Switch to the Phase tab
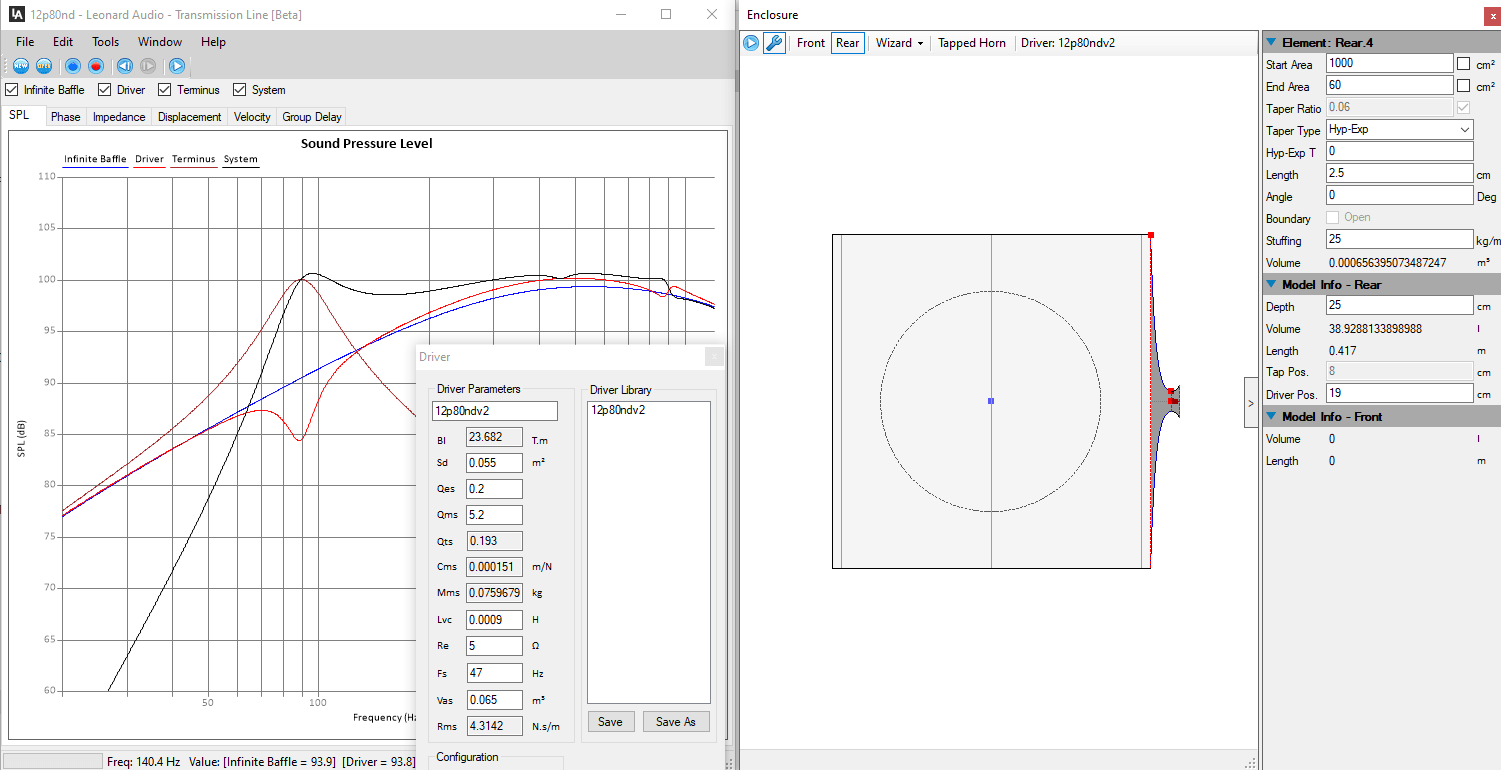The image size is (1501, 770). (66, 117)
